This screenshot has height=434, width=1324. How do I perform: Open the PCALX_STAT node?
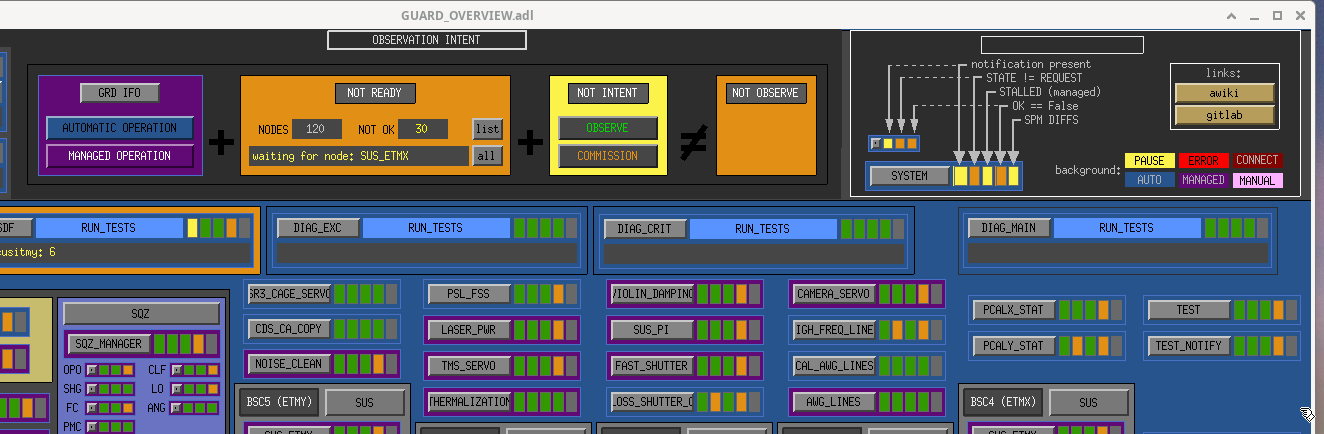pos(1013,310)
